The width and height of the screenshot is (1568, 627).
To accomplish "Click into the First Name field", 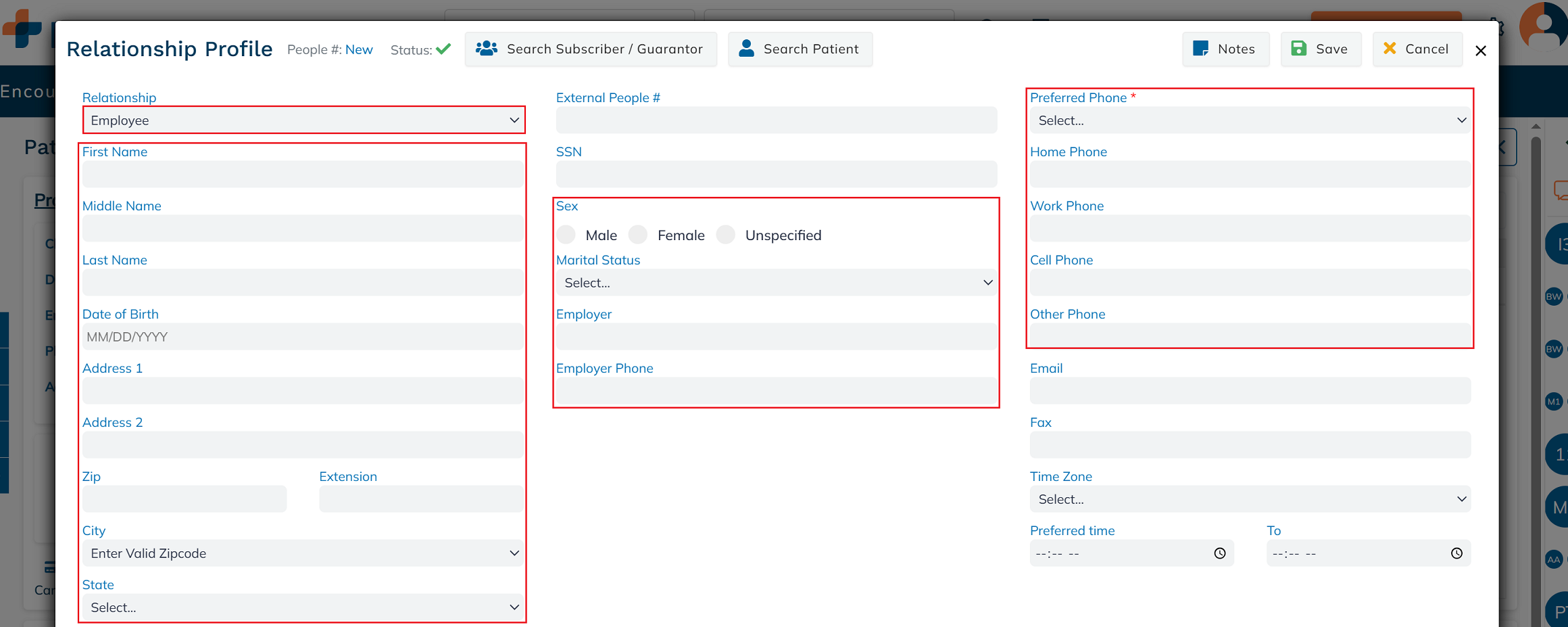I will pyautogui.click(x=303, y=175).
